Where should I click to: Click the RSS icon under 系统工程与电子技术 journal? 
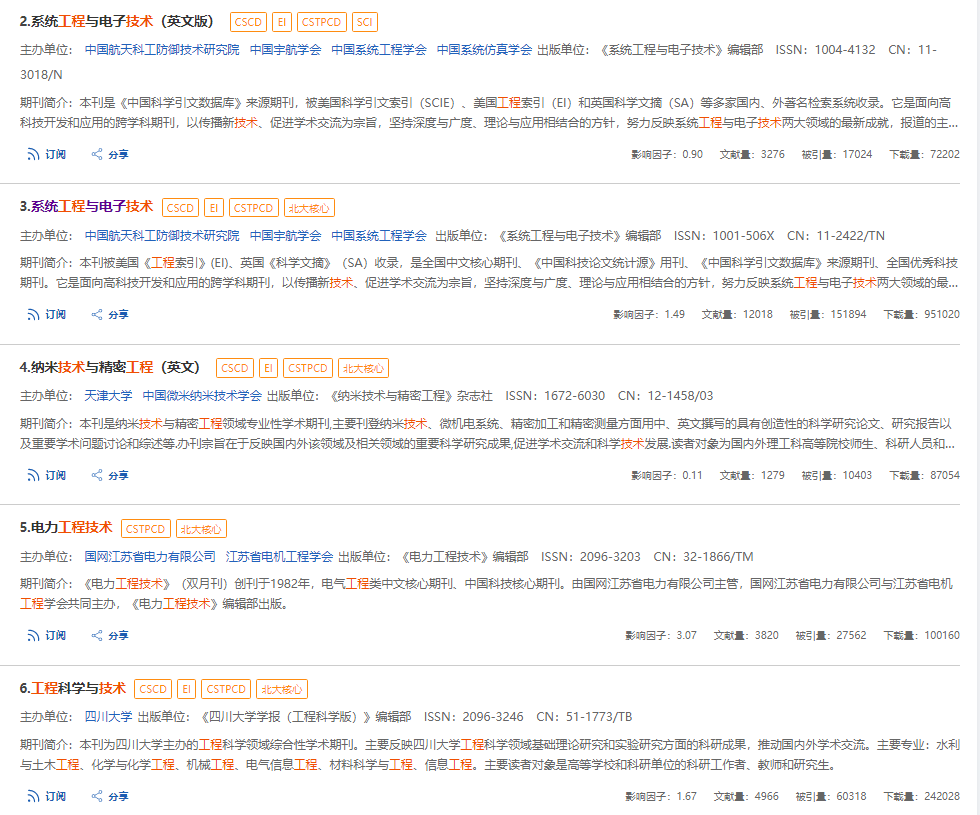pyautogui.click(x=31, y=313)
